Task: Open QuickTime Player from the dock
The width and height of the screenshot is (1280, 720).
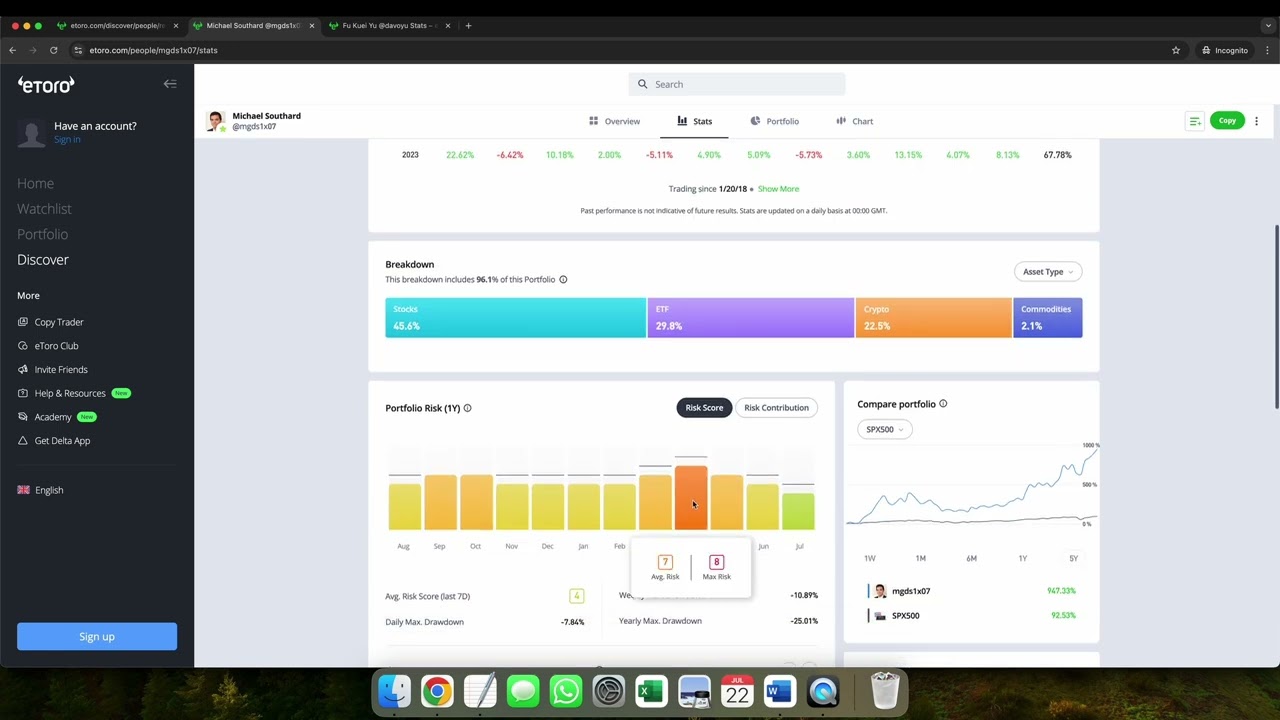Action: point(823,691)
